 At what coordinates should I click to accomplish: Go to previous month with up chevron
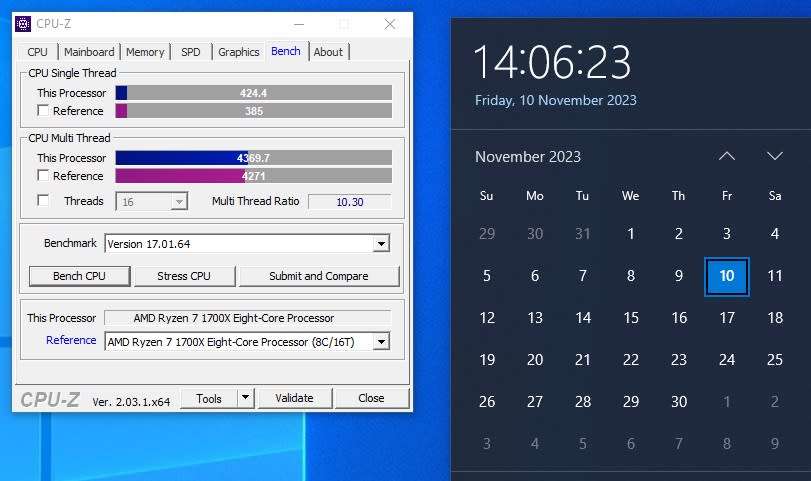click(x=727, y=156)
